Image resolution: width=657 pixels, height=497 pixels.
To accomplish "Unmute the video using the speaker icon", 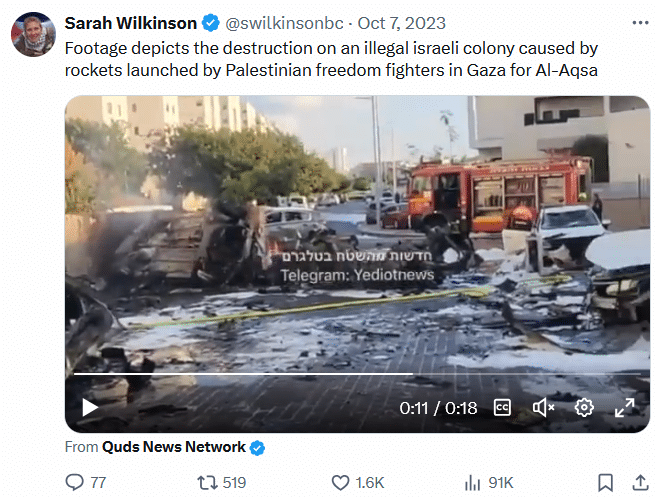I will [543, 407].
